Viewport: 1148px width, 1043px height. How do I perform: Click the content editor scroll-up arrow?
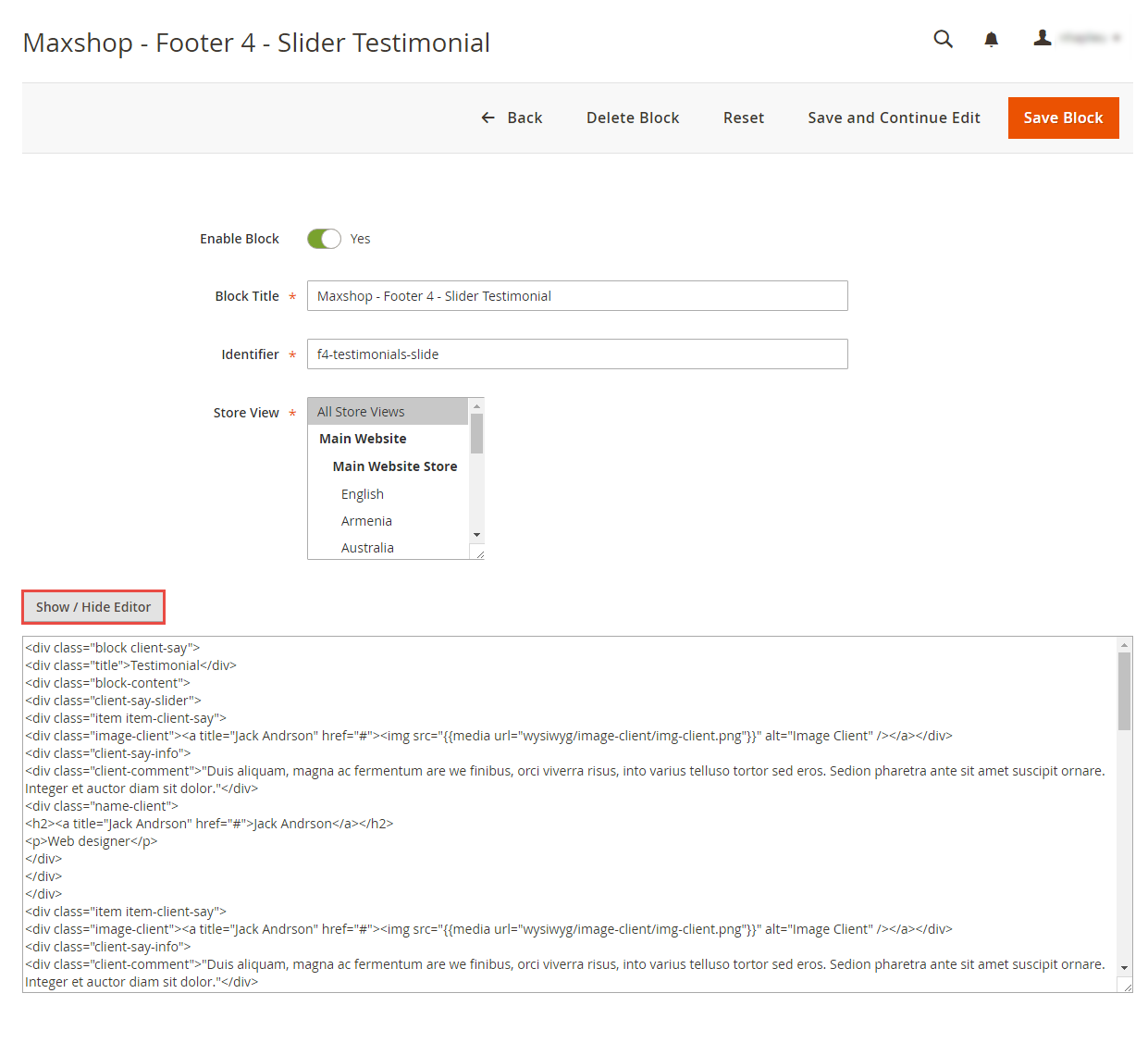[1124, 645]
